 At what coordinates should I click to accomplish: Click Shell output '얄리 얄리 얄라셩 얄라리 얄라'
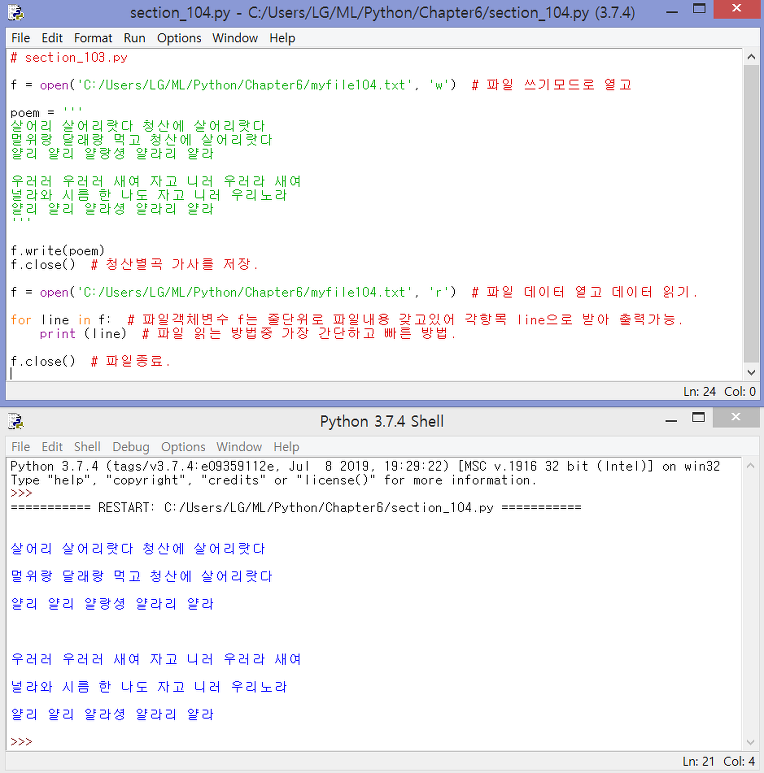[x=112, y=714]
